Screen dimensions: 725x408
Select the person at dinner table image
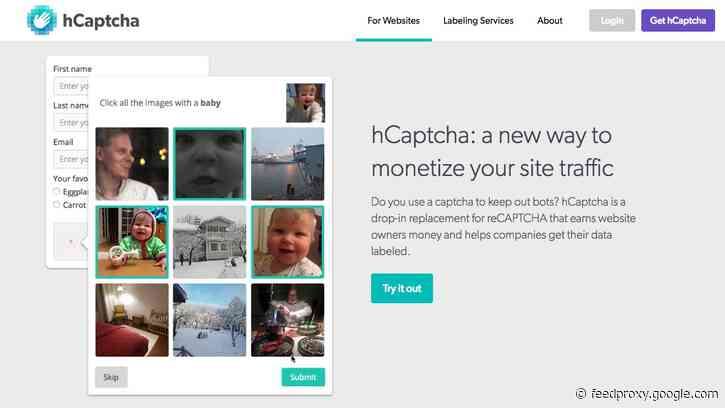pyautogui.click(x=288, y=320)
